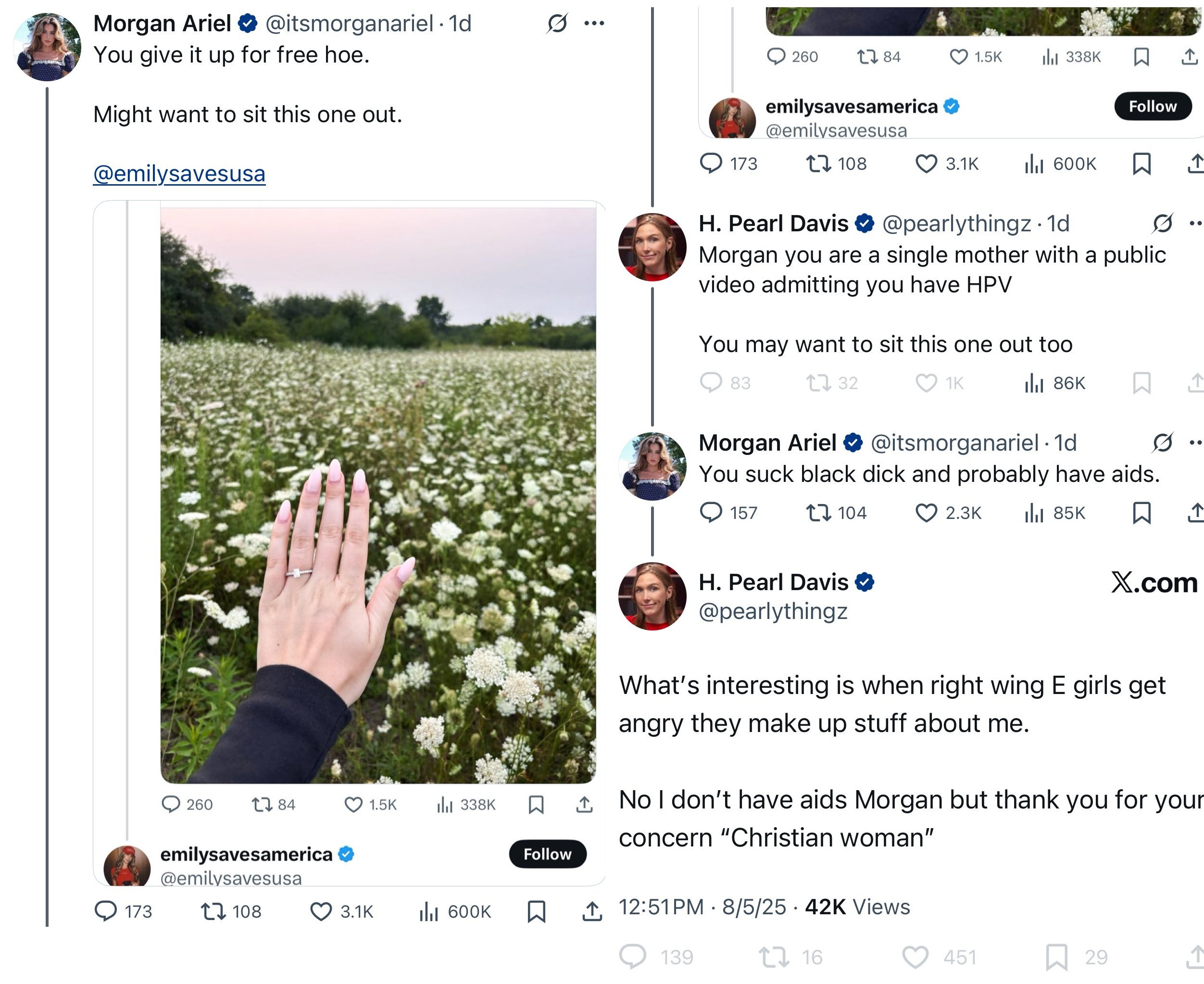This screenshot has height=984, width=1204.
Task: Open more options on Morgan Ariel's top post
Action: pyautogui.click(x=594, y=23)
